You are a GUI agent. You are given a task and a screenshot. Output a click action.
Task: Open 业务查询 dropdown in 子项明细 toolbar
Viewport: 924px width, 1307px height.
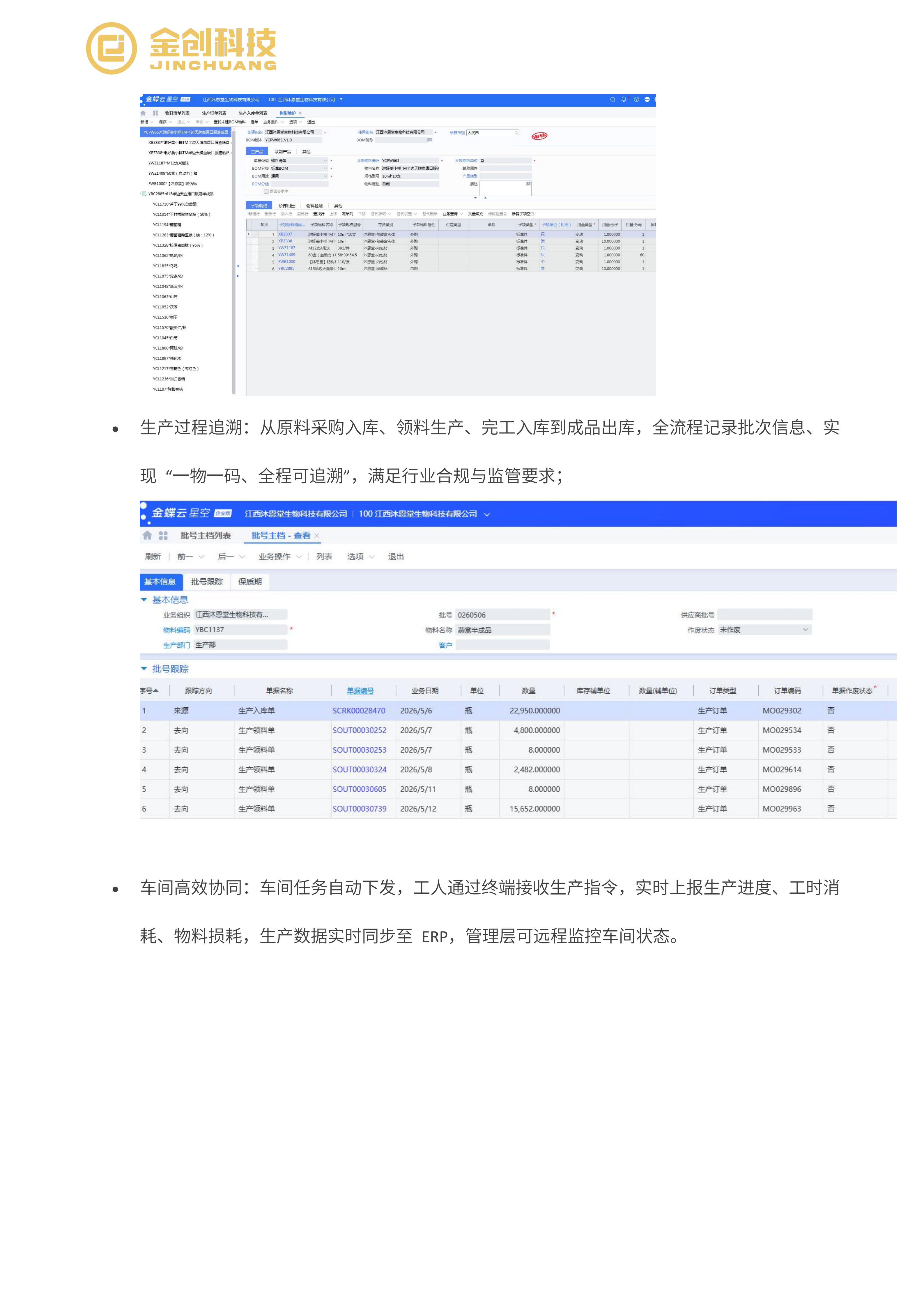[x=453, y=214]
